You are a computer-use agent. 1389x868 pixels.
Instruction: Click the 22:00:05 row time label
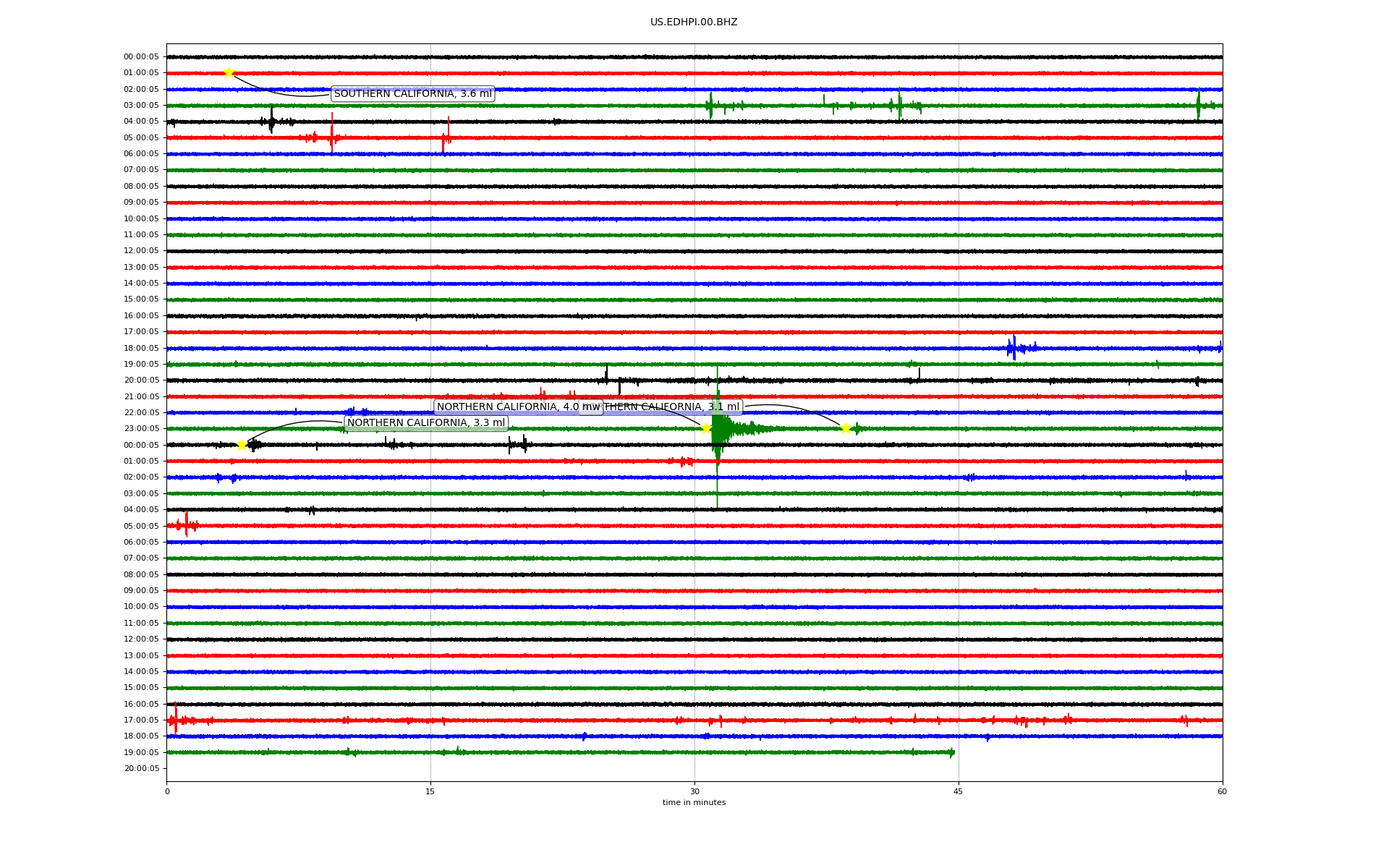coord(141,413)
